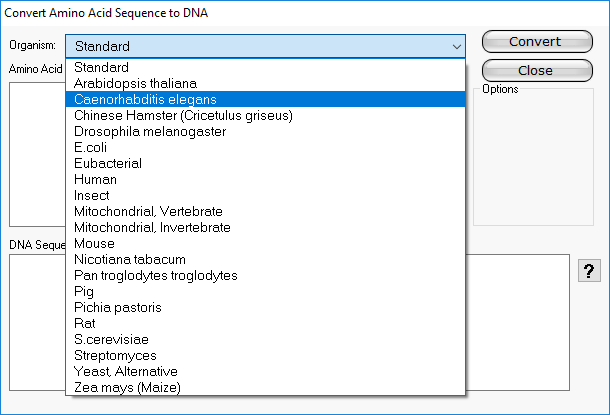Choose Pan troglodytes troglodytes
Screen dimensions: 610x415
pyautogui.click(x=156, y=275)
